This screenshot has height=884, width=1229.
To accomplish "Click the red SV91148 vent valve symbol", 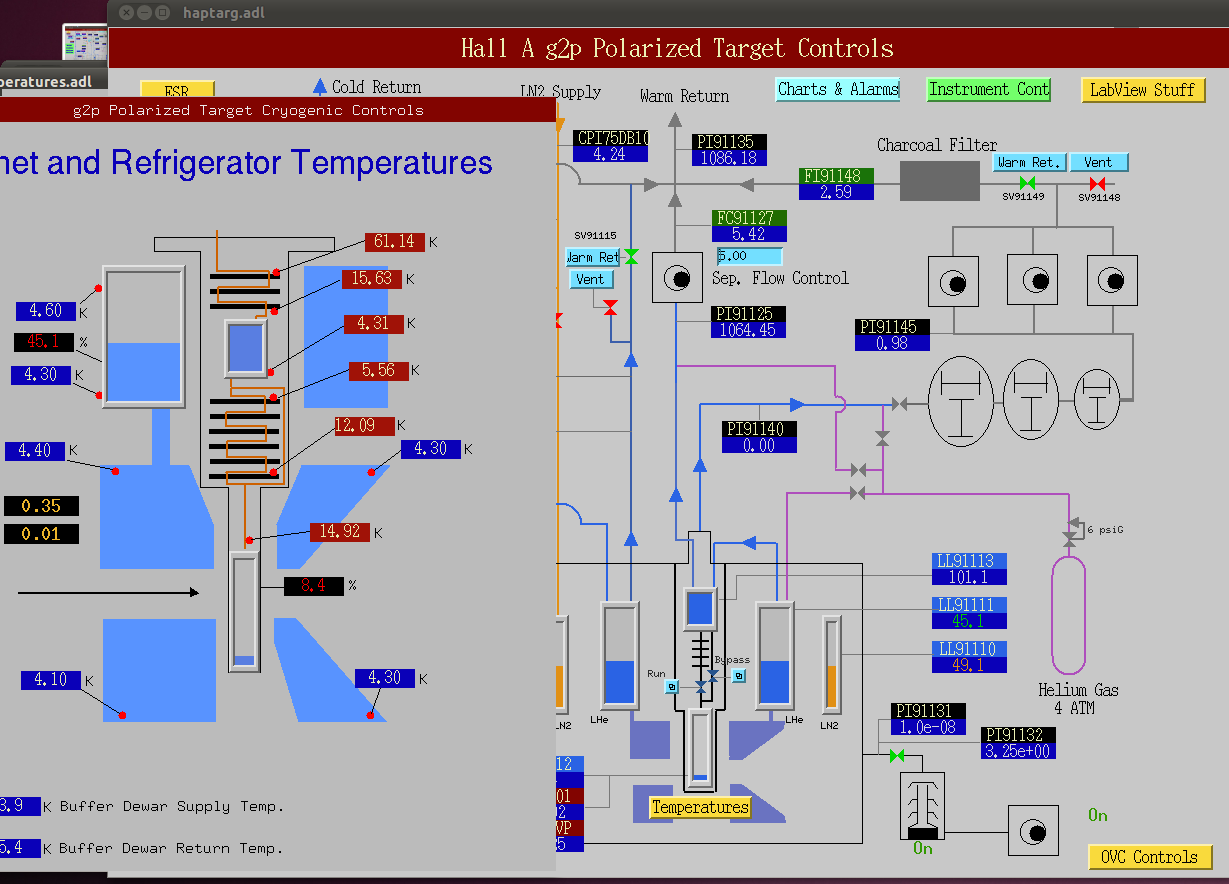I will pyautogui.click(x=1097, y=184).
